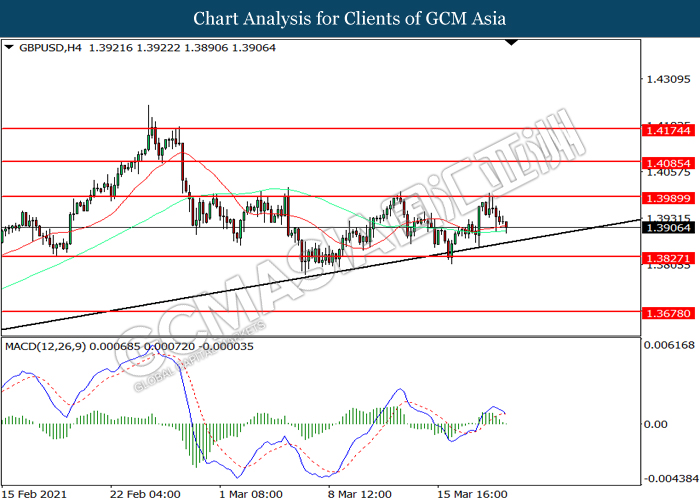
Task: Click the -0.004384 MACD scale value
Action: [x=671, y=479]
